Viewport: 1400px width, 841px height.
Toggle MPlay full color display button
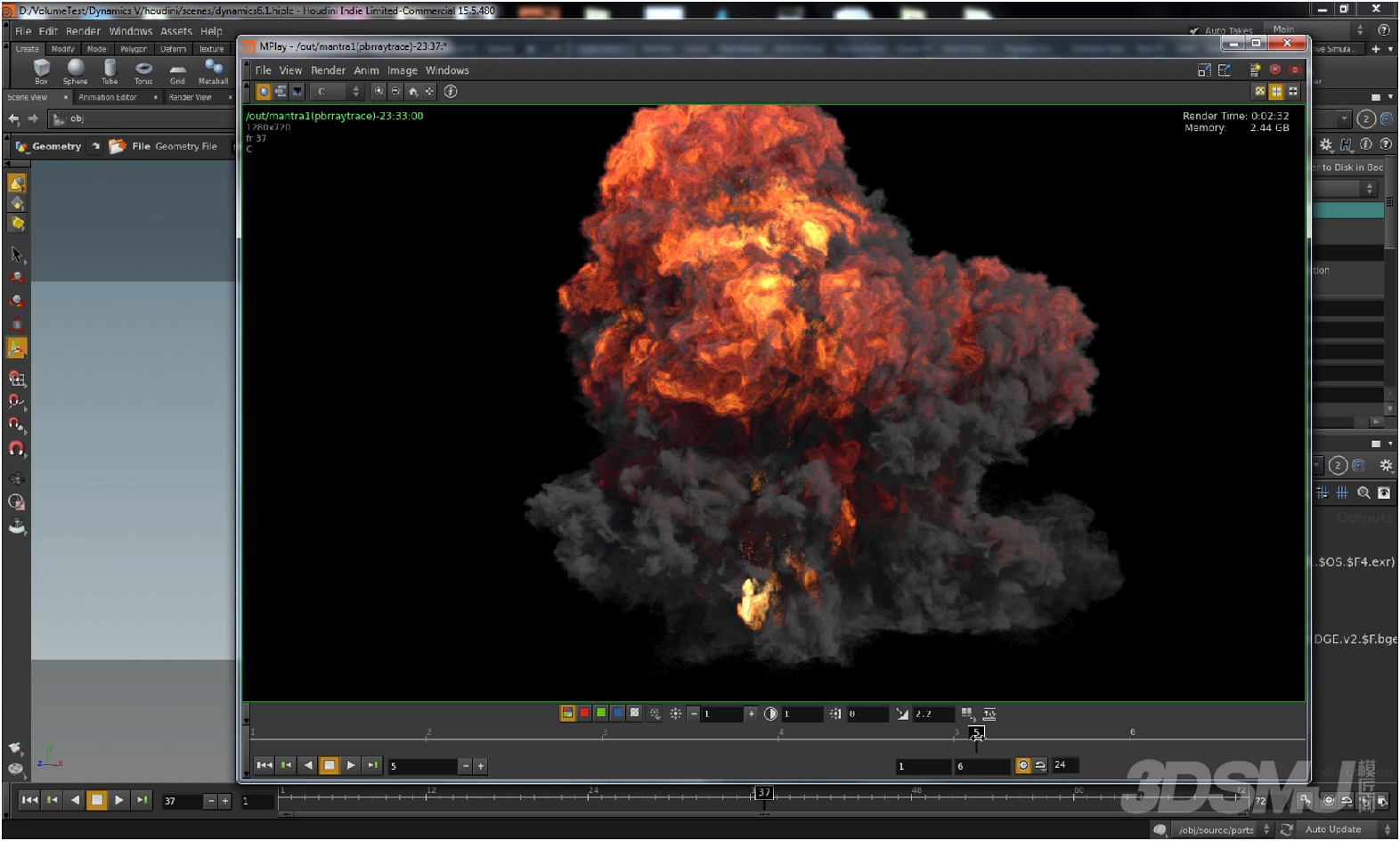coord(567,713)
